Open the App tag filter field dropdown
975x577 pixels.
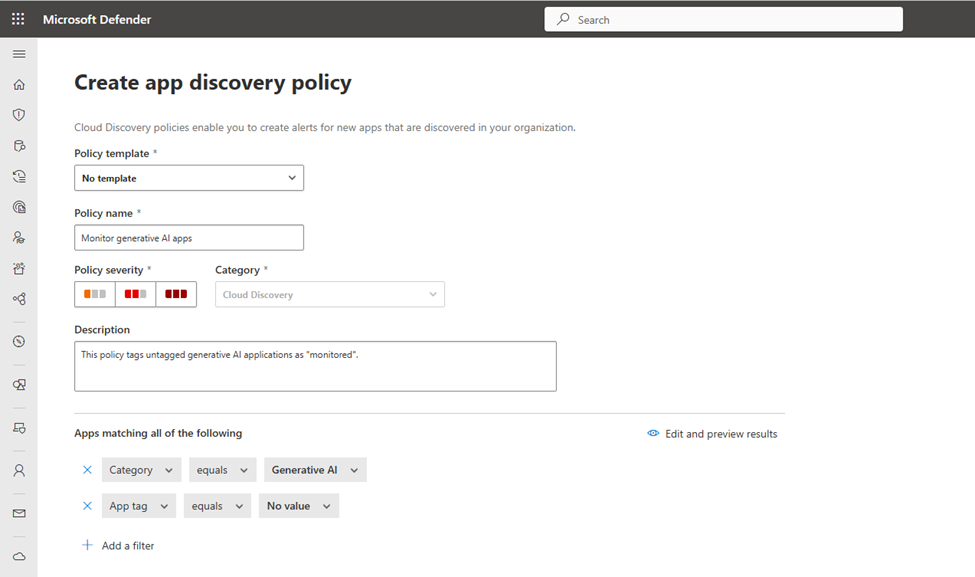[x=139, y=506]
